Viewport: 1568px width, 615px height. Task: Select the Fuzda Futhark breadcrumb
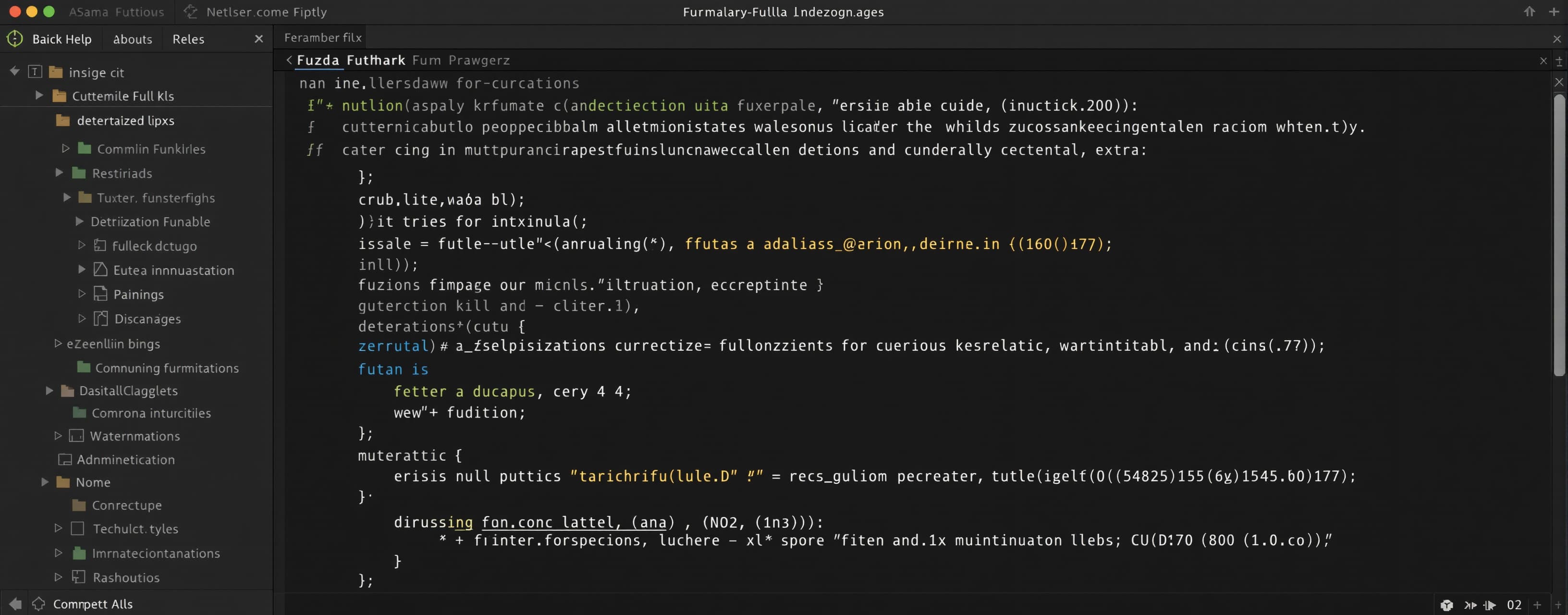pos(351,60)
